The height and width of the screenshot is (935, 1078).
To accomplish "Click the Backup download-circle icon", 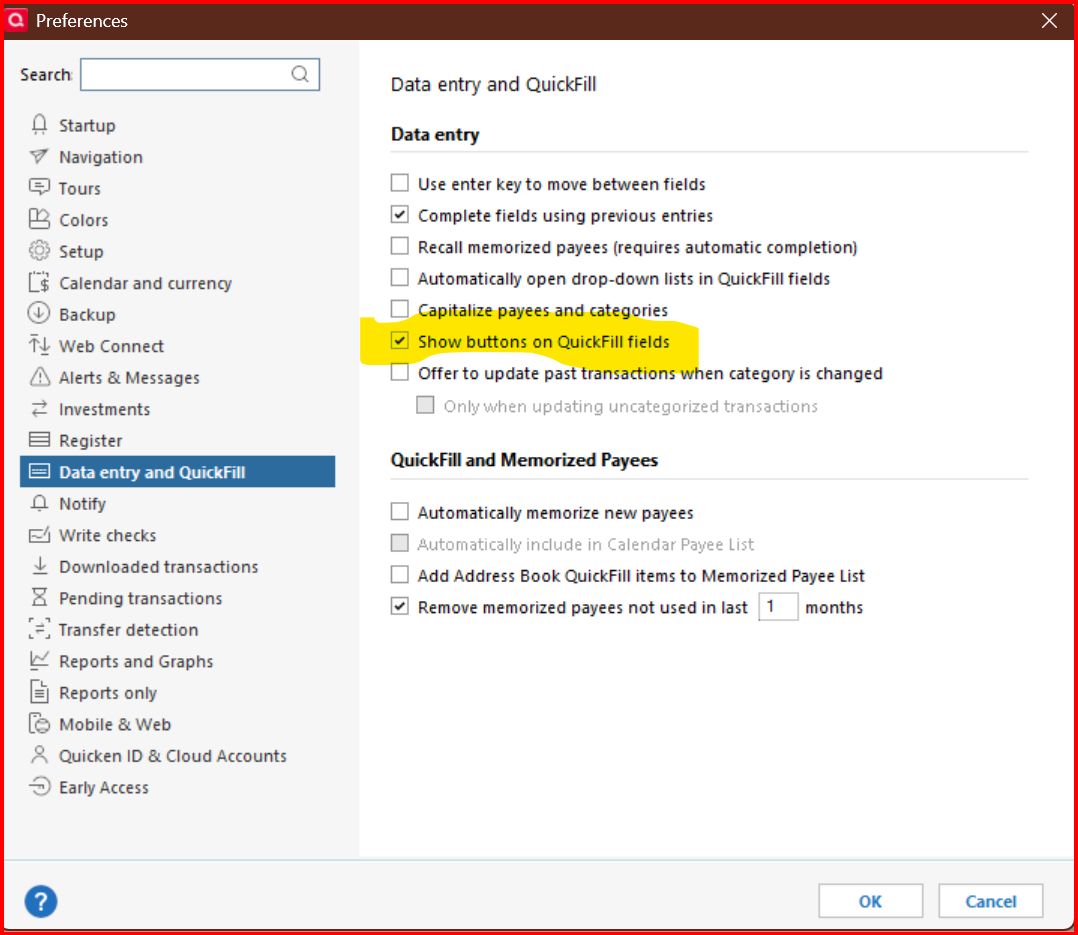I will (x=39, y=314).
